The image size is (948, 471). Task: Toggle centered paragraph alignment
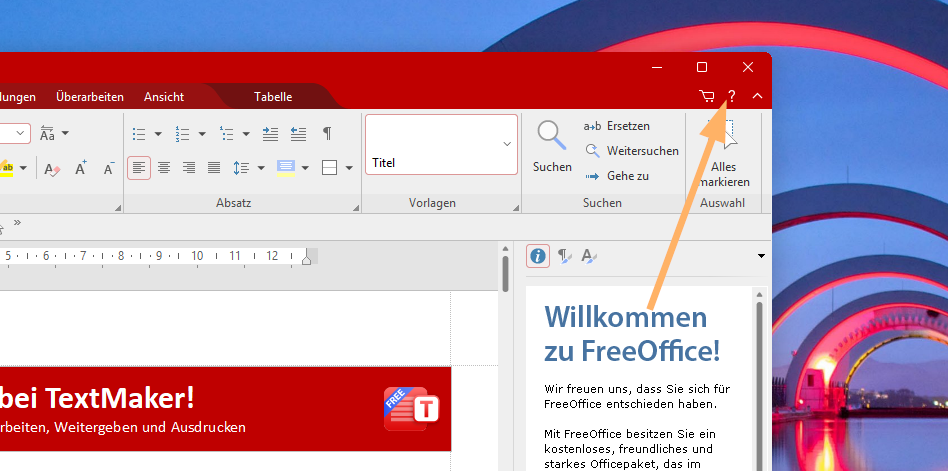point(164,167)
